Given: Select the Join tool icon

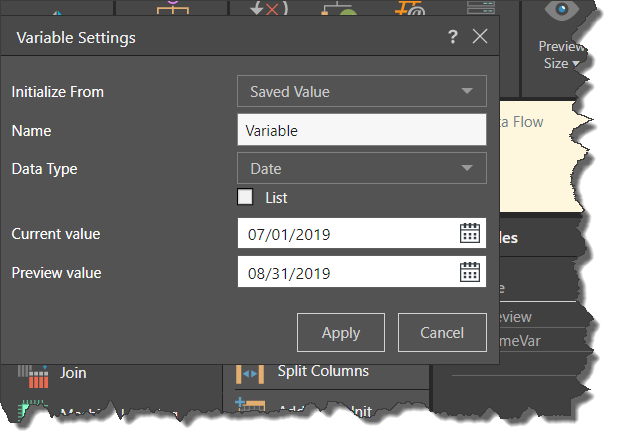Looking at the screenshot, I should (x=33, y=376).
